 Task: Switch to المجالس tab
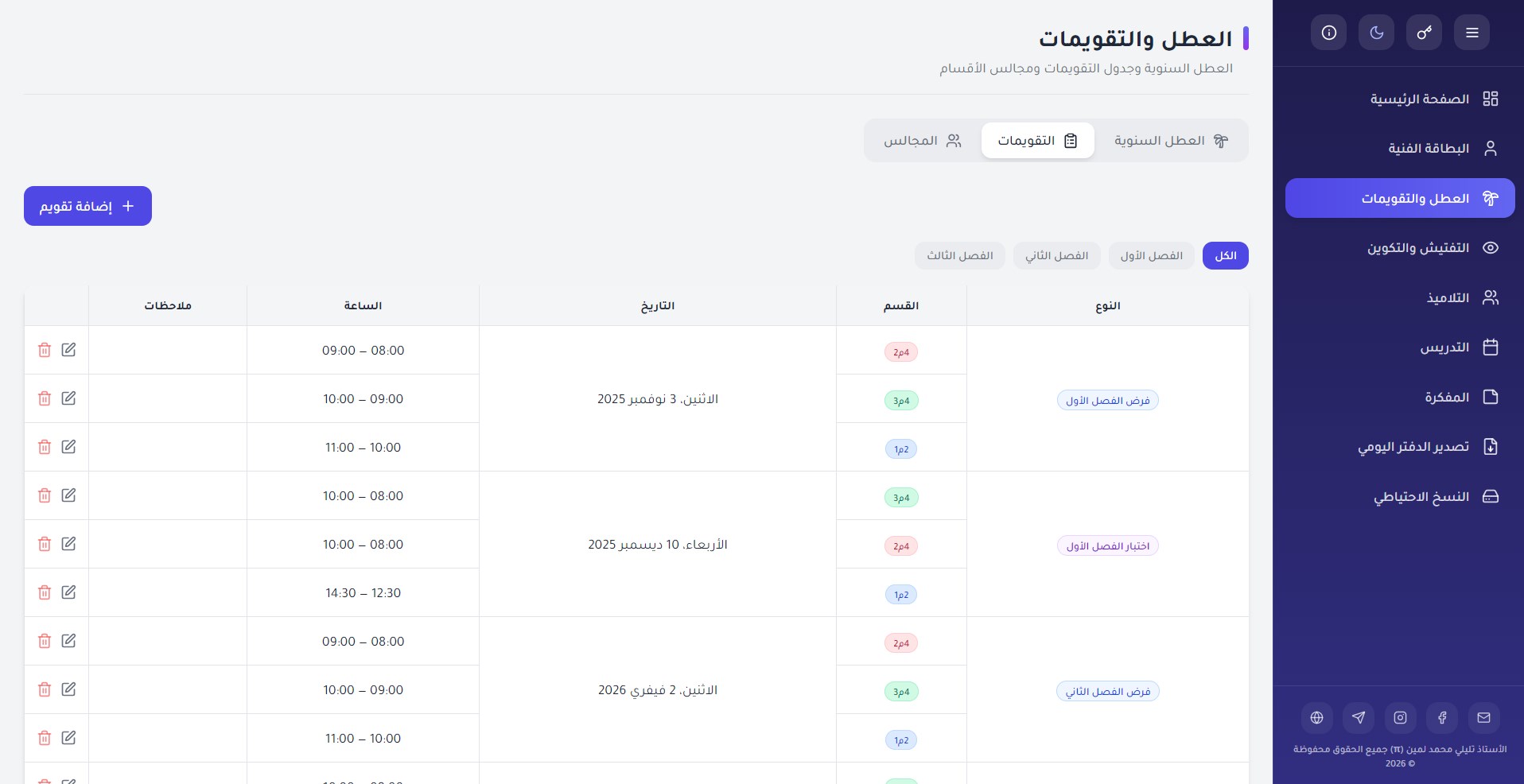(923, 141)
